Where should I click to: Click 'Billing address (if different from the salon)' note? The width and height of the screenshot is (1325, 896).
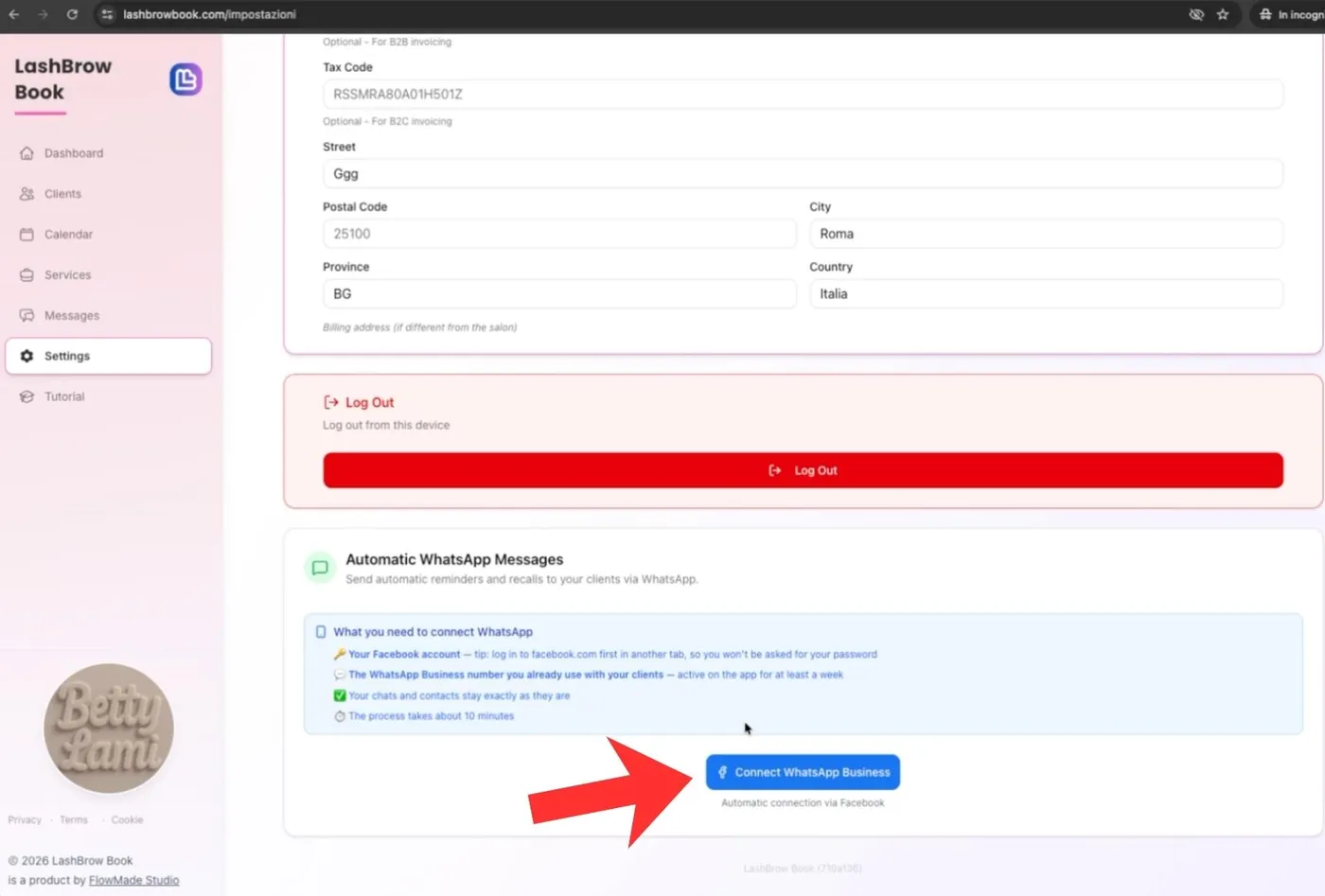pyautogui.click(x=419, y=327)
